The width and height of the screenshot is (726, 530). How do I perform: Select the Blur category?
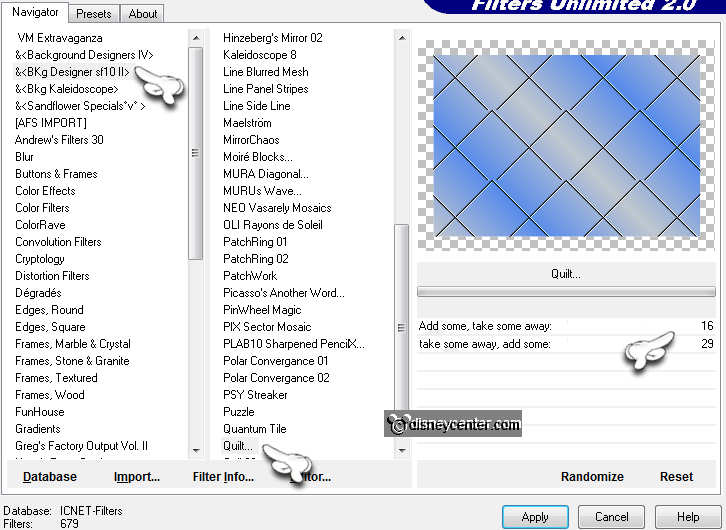[25, 157]
